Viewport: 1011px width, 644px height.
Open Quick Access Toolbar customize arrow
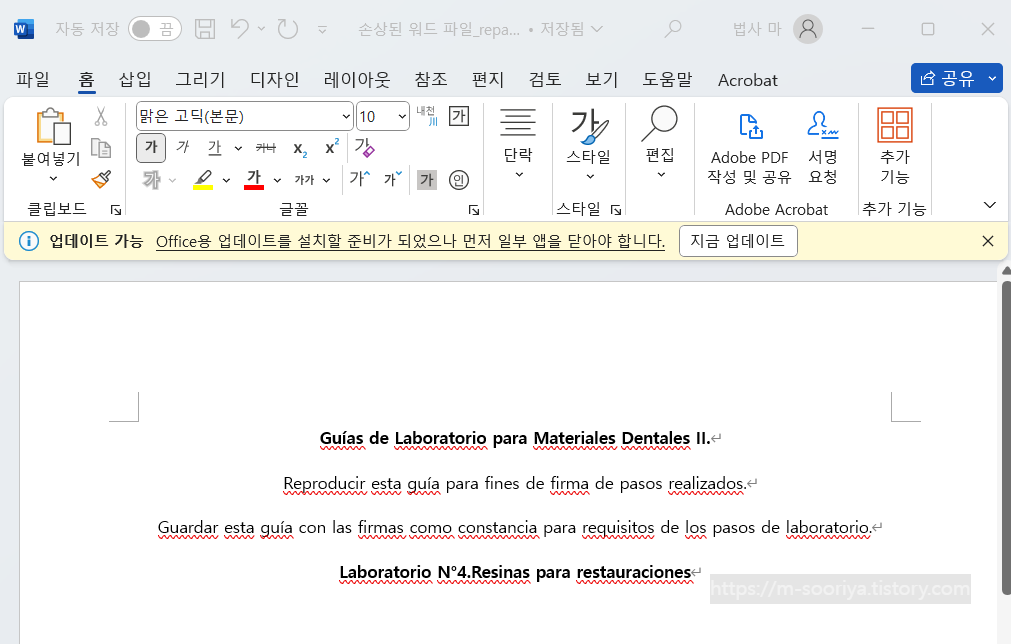(x=322, y=29)
